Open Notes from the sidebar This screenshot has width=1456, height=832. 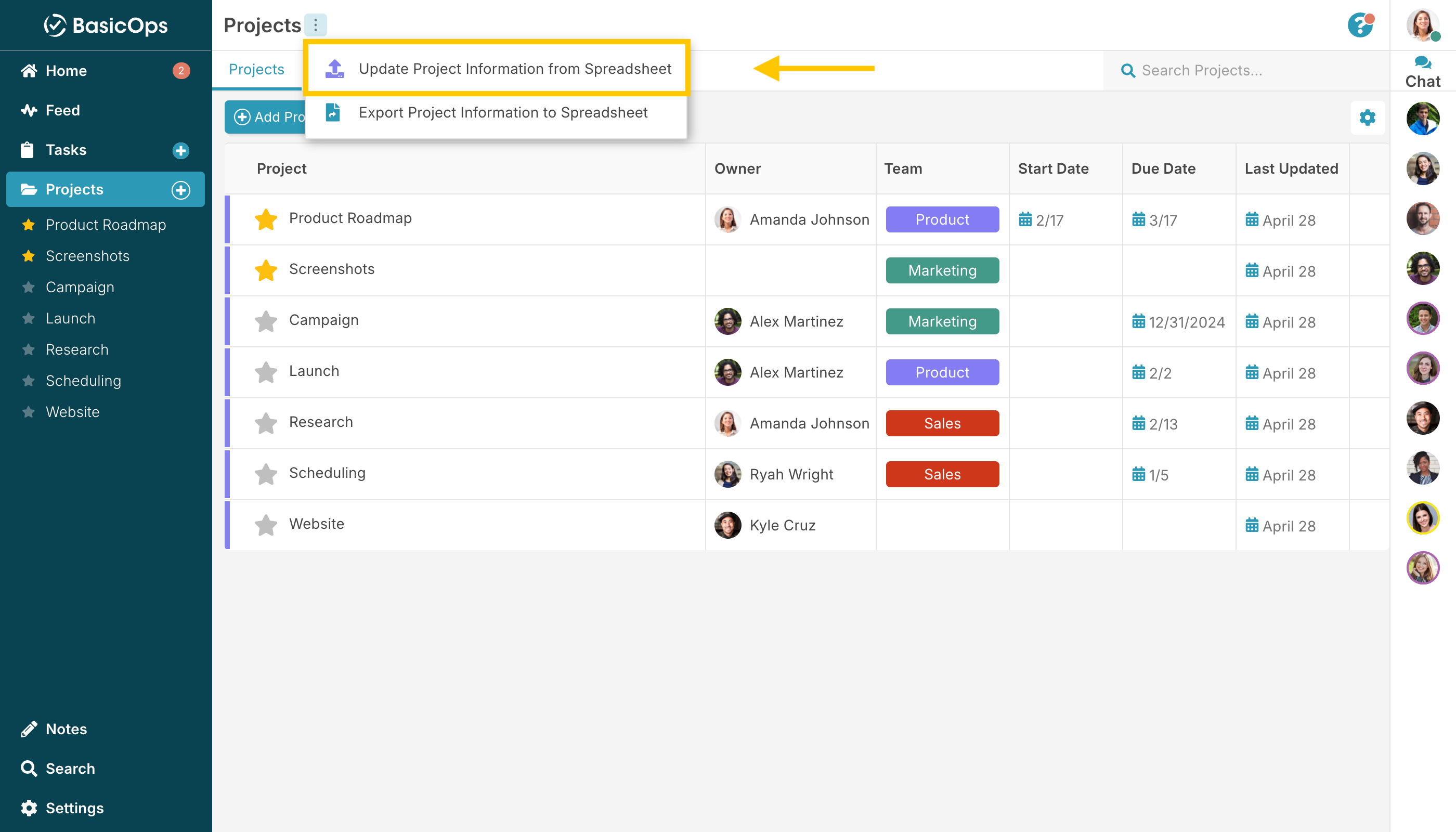pos(66,729)
